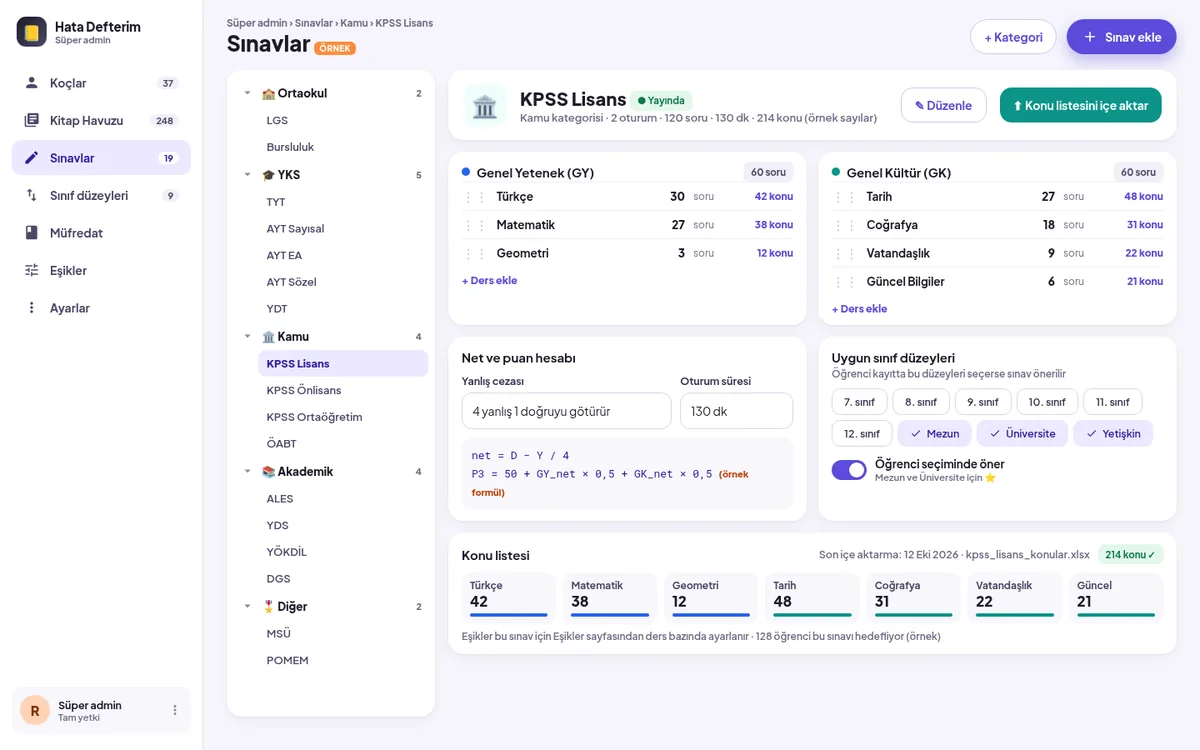Click + Ders ekle under Genel Yetenek

coord(489,281)
